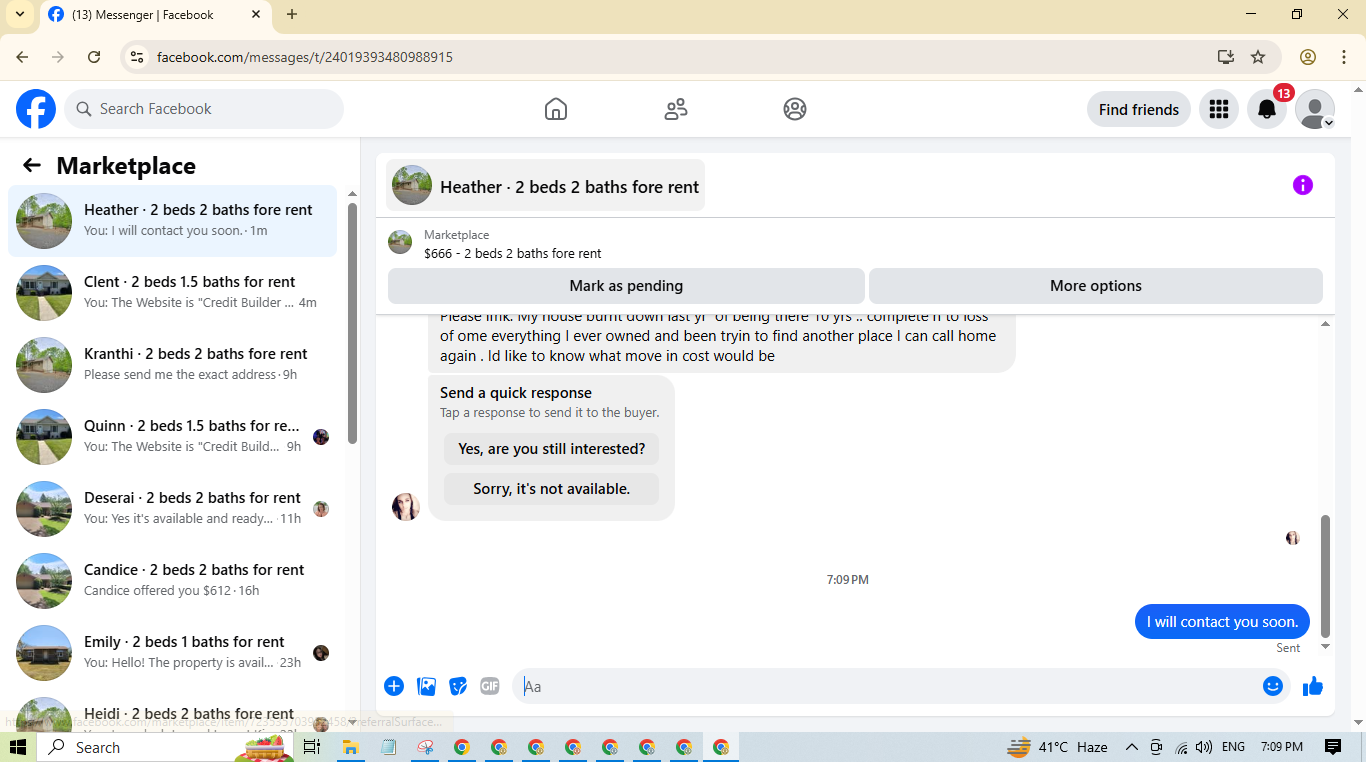Open Candice's conversation with $612 offer
1366x762 pixels.
point(172,581)
